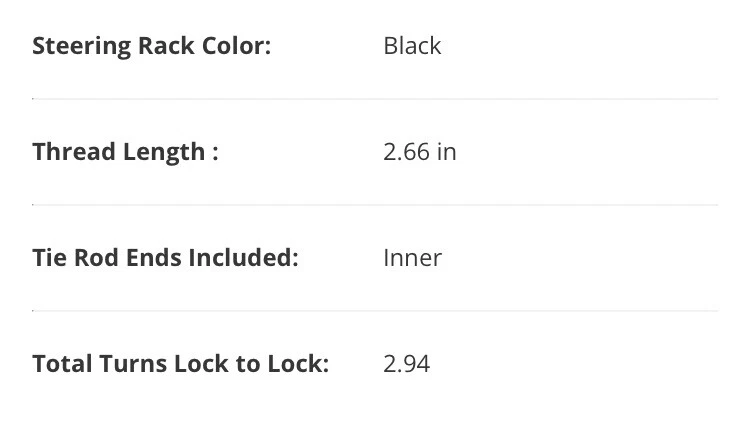Click the "Thread Length :" label
Viewport: 750px width, 440px height.
(x=125, y=152)
